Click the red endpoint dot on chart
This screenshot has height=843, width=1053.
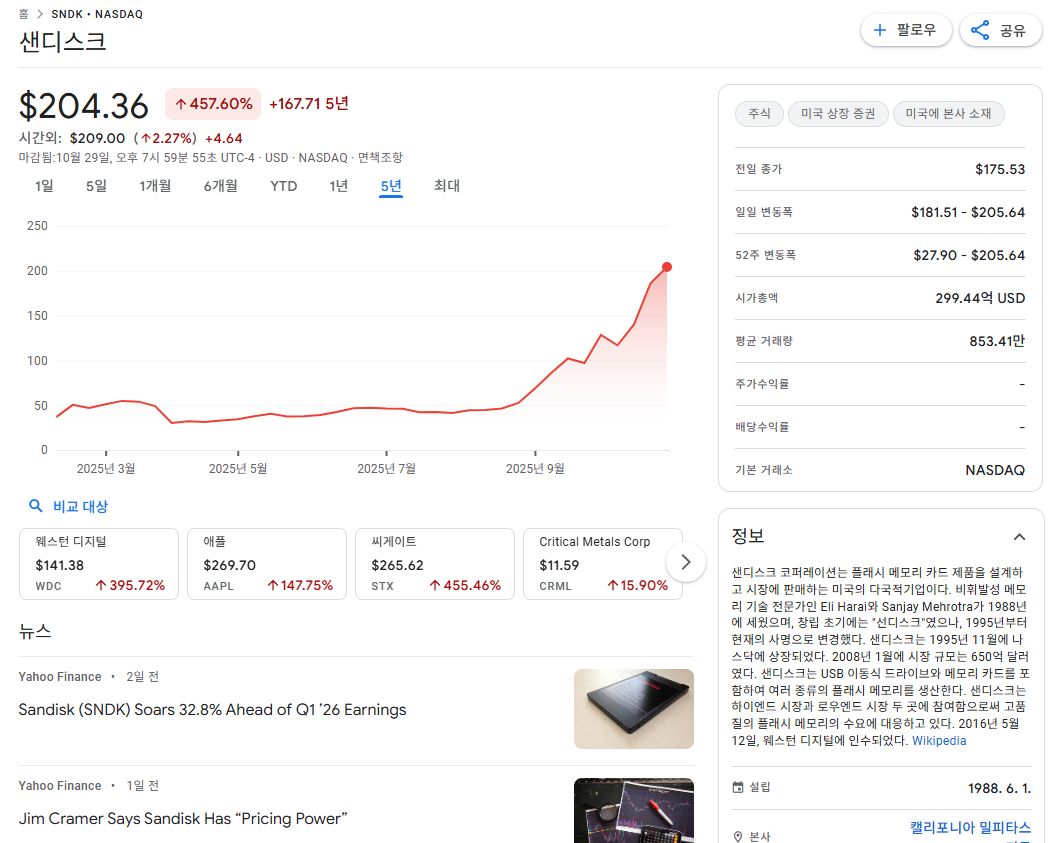point(666,267)
